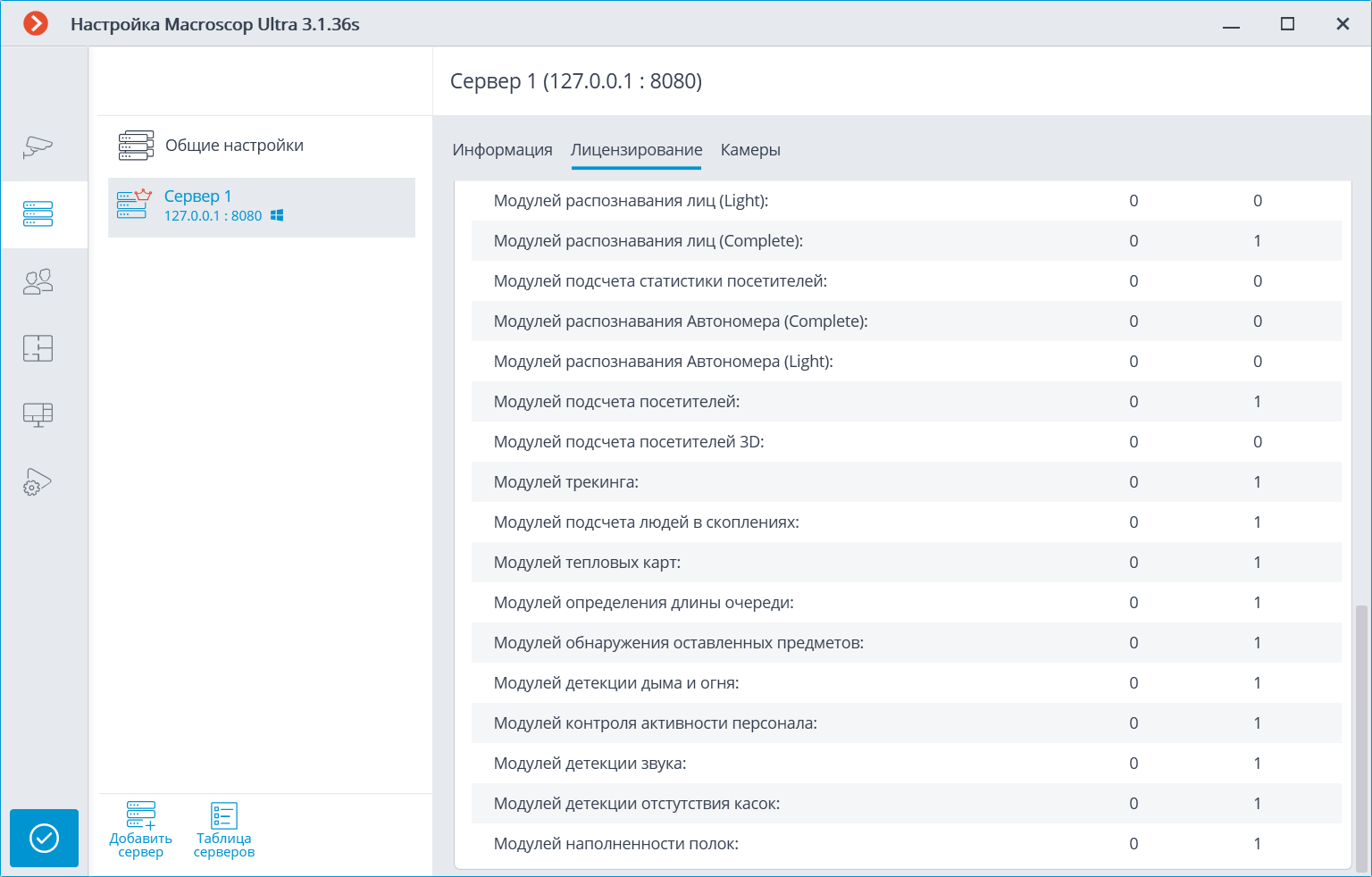
Task: Open Таблица серверов
Action: [x=224, y=830]
